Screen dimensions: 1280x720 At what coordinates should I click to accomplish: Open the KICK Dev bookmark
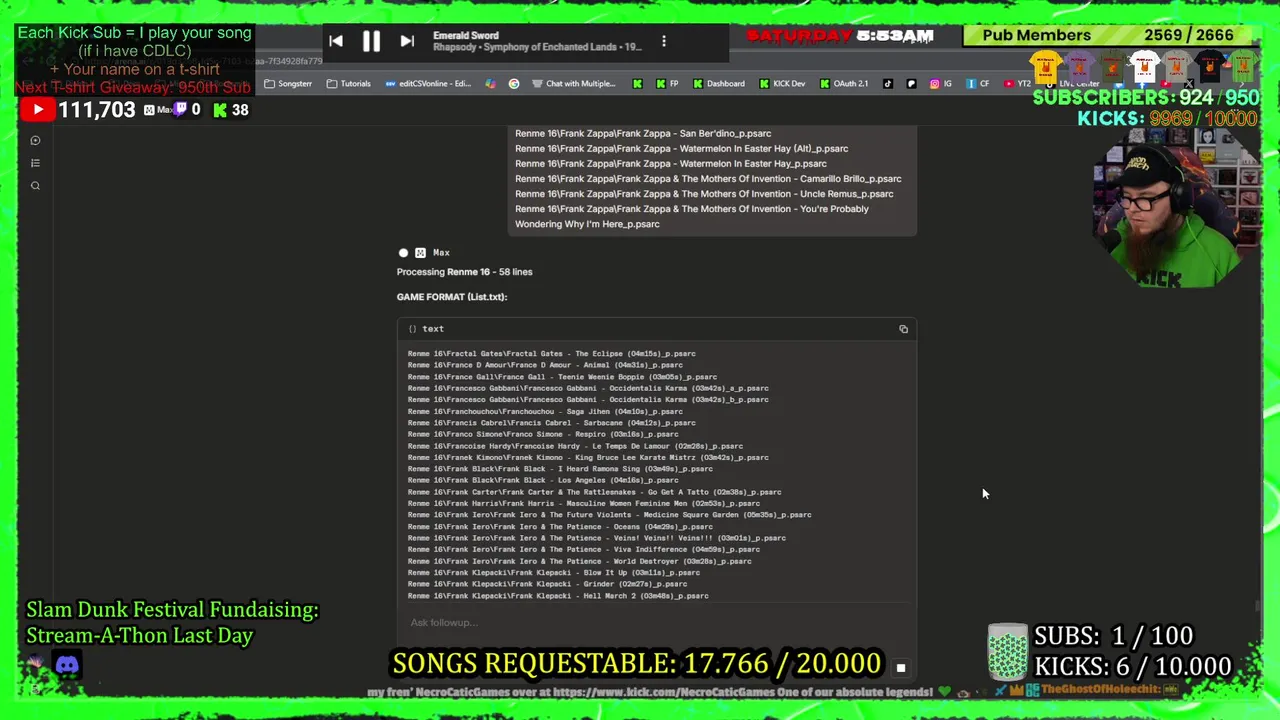pos(782,84)
